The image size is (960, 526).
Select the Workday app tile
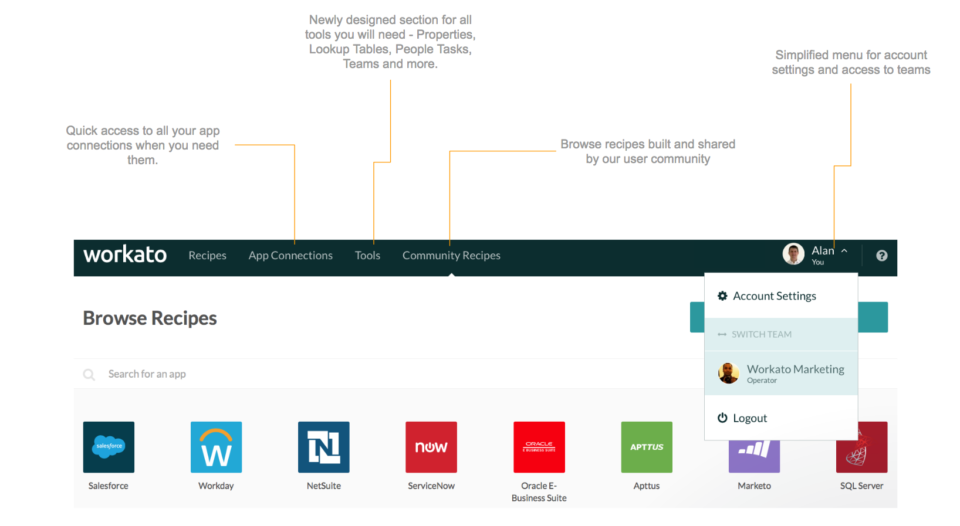coord(216,447)
